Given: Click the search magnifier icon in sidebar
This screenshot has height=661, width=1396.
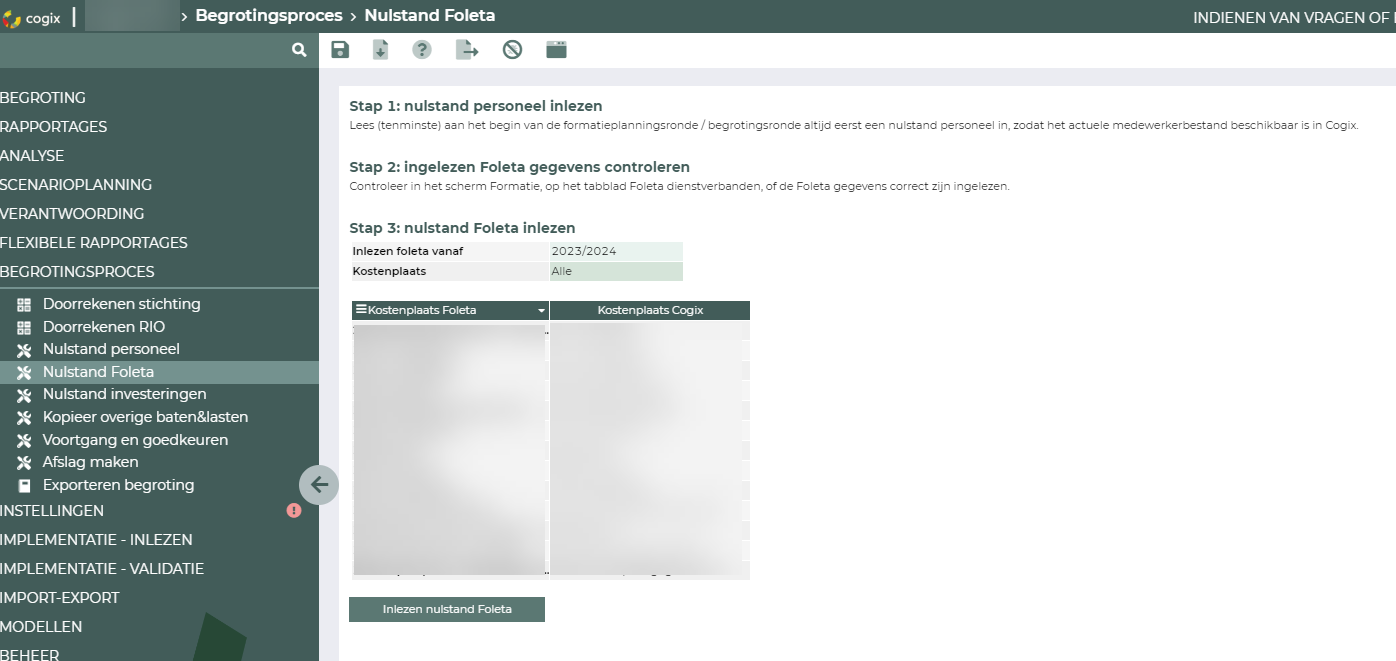Looking at the screenshot, I should tap(299, 50).
